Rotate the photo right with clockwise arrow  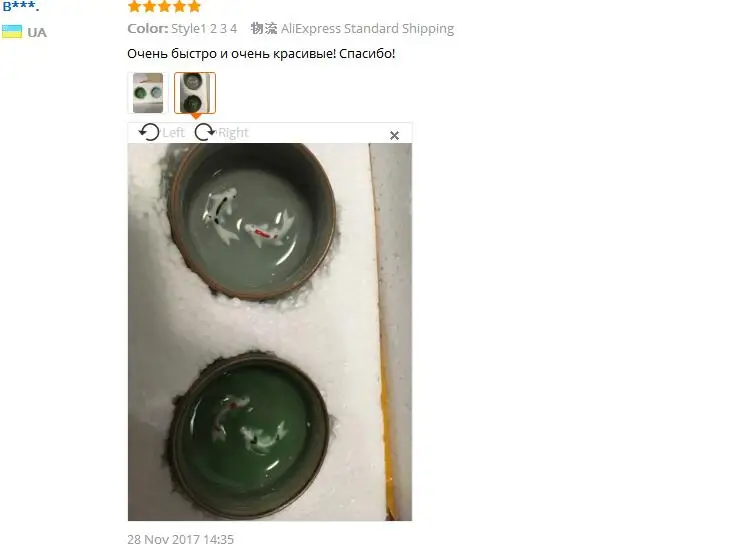[205, 132]
